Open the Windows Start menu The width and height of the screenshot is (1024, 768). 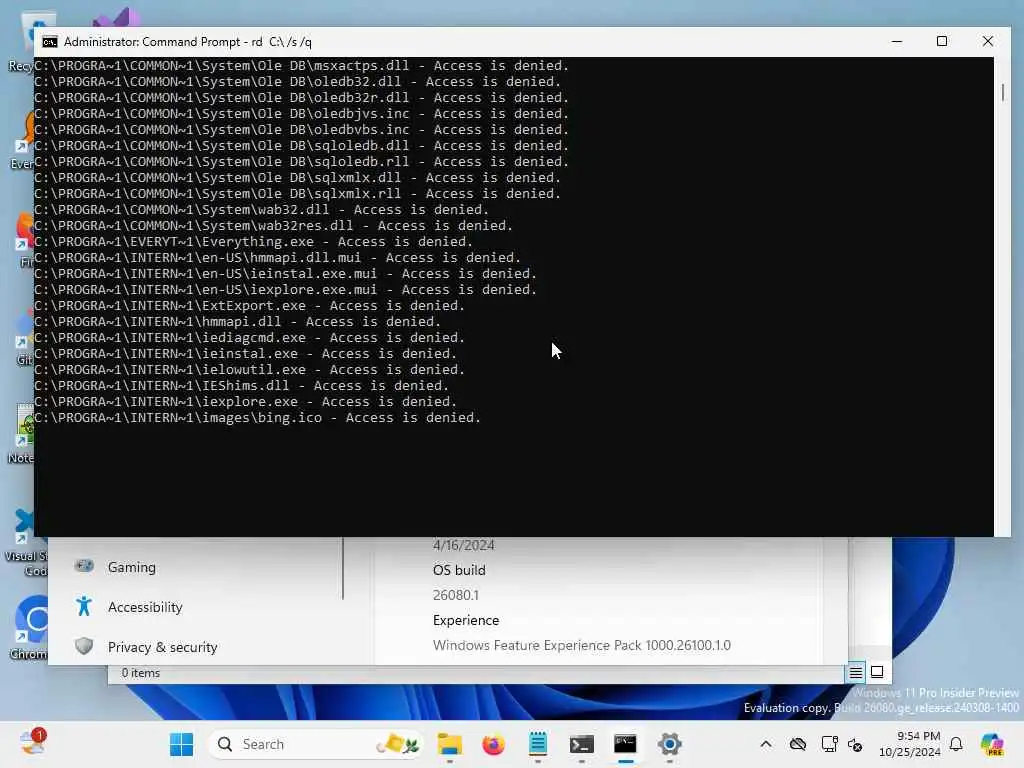(x=181, y=744)
